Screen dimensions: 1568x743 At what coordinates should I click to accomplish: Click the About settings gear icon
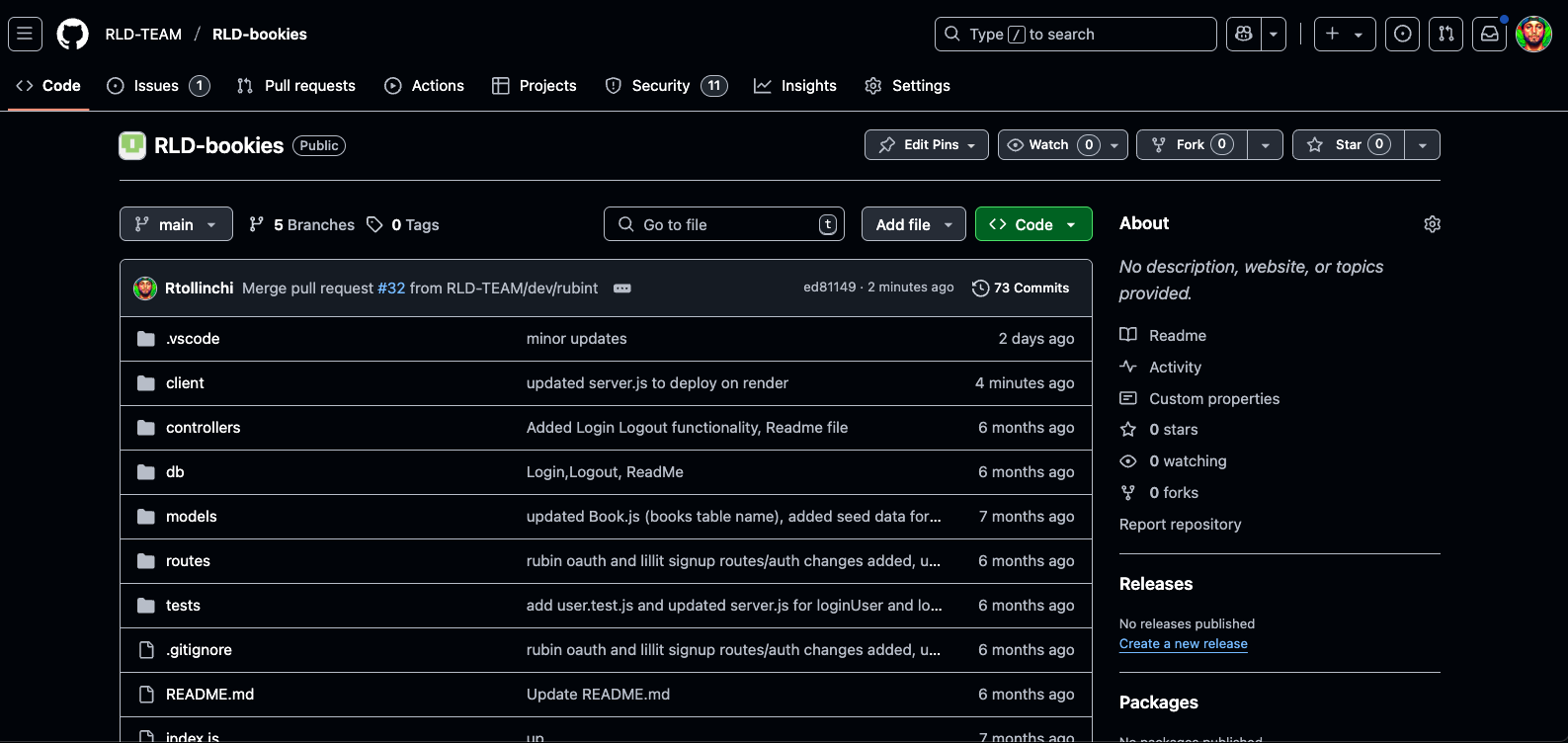1432,224
